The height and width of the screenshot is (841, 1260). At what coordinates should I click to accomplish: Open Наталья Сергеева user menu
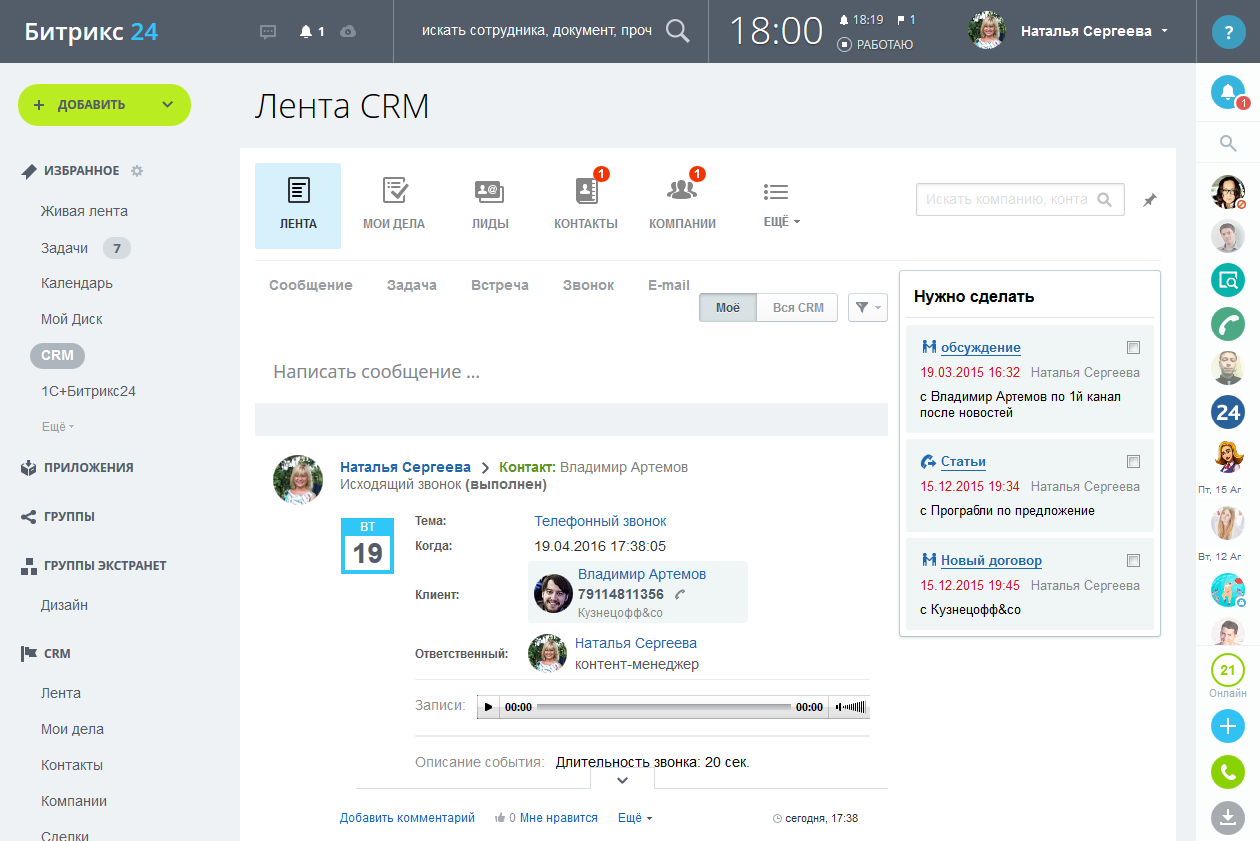click(1094, 31)
